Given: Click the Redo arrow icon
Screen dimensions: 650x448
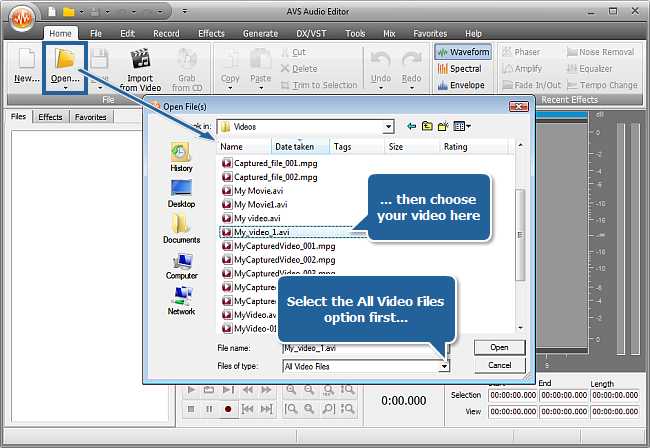Looking at the screenshot, I should click(411, 62).
